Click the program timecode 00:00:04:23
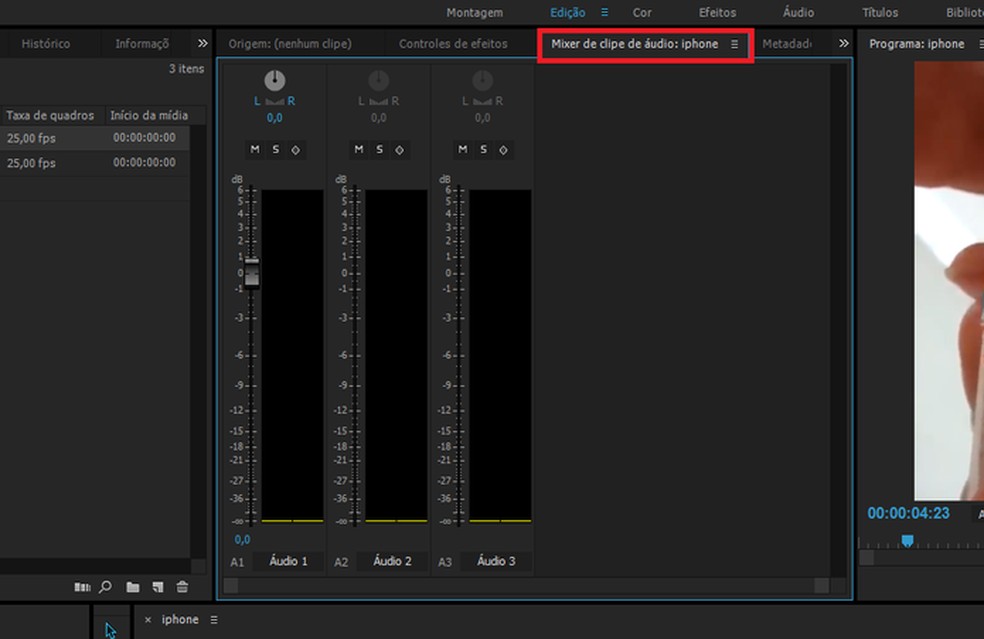Screen dimensions: 984x639 (908, 513)
